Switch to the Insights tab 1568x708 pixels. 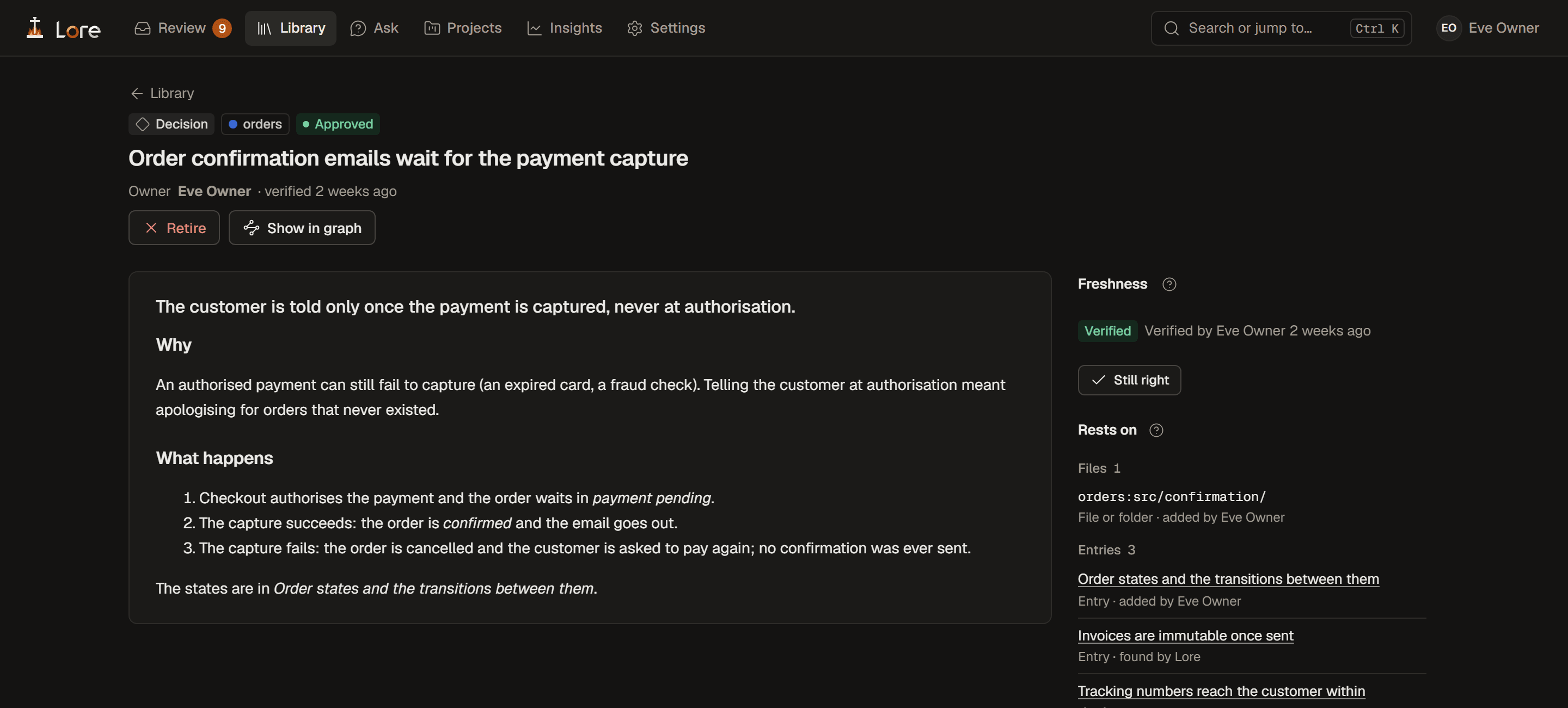pos(564,28)
